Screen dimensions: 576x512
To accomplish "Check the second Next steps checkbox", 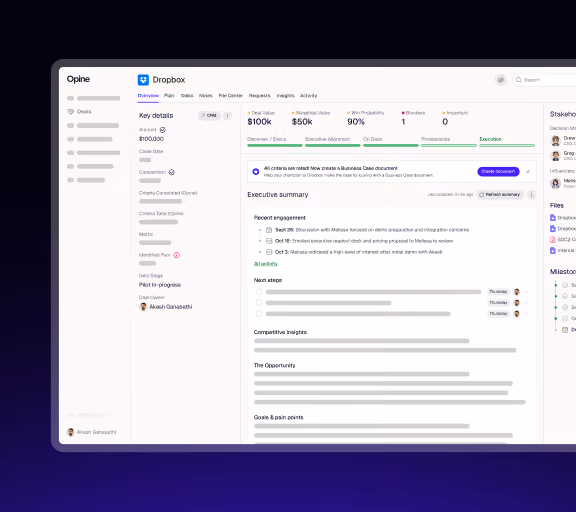I will coord(259,303).
